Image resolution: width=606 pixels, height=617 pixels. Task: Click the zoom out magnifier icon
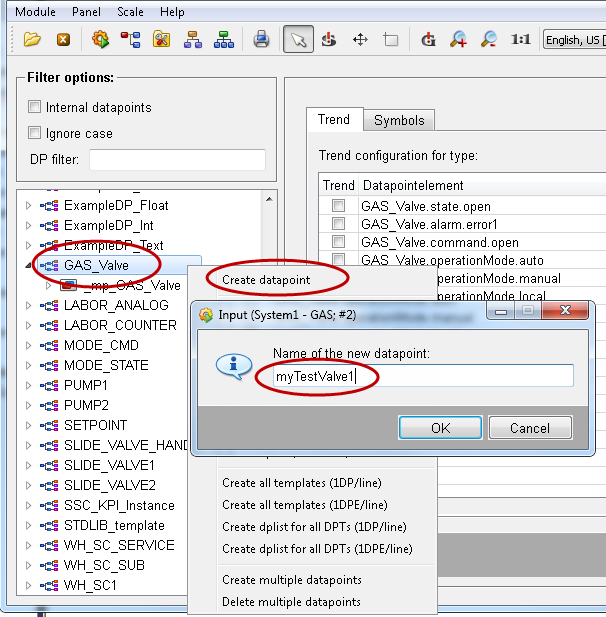tap(489, 40)
